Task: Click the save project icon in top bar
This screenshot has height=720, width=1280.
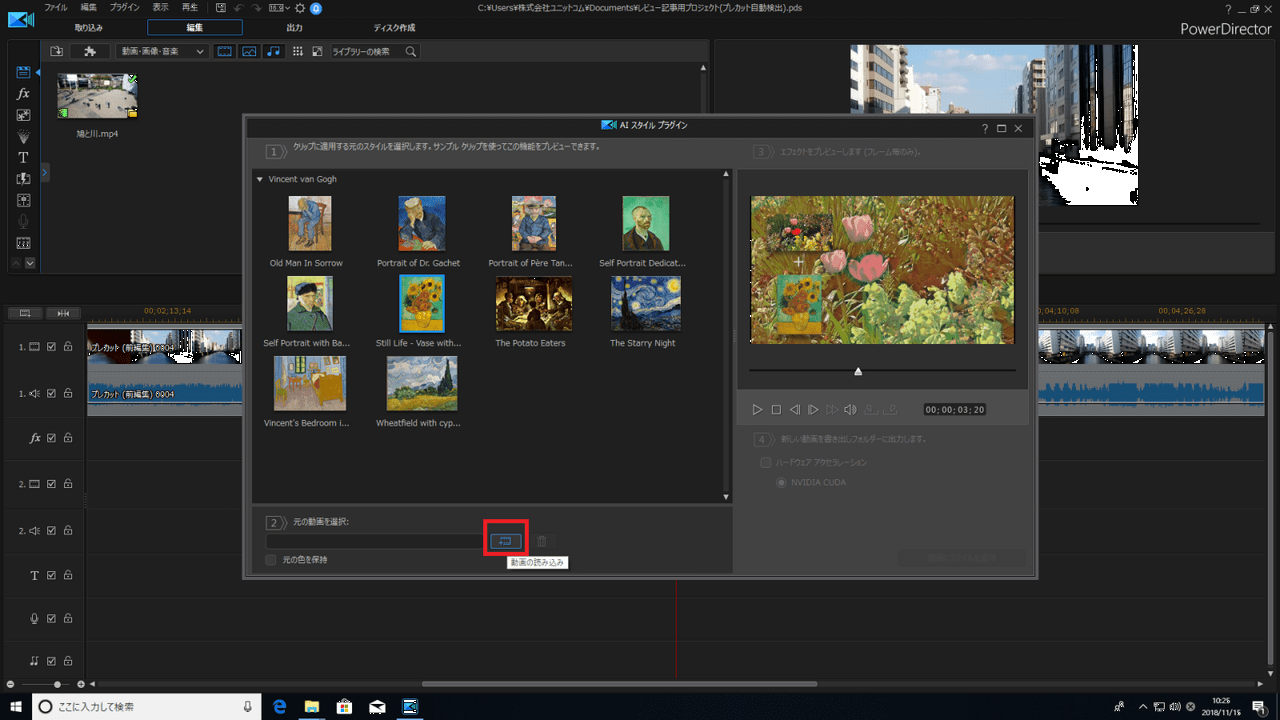Action: pyautogui.click(x=221, y=8)
